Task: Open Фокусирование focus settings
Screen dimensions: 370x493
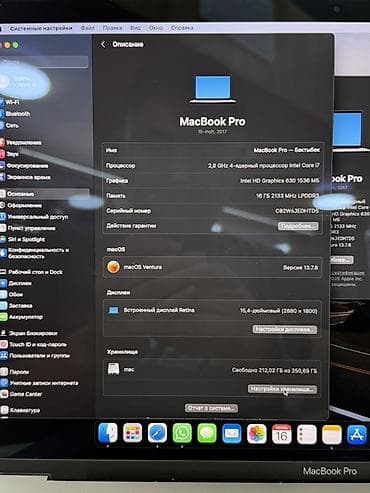Action: pyautogui.click(x=24, y=166)
